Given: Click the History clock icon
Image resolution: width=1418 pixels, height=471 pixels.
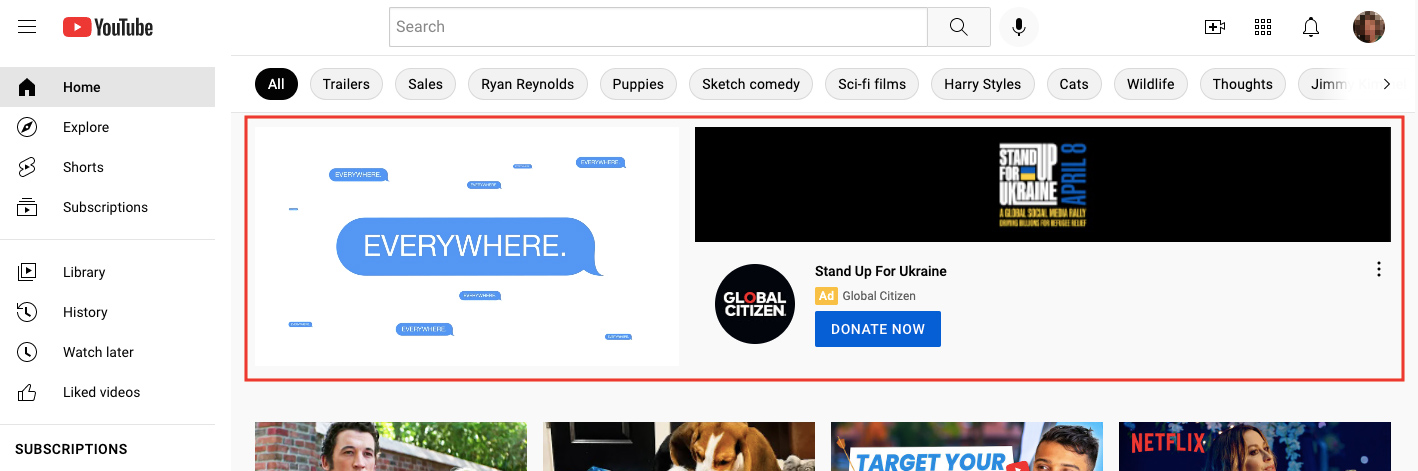Looking at the screenshot, I should [27, 312].
